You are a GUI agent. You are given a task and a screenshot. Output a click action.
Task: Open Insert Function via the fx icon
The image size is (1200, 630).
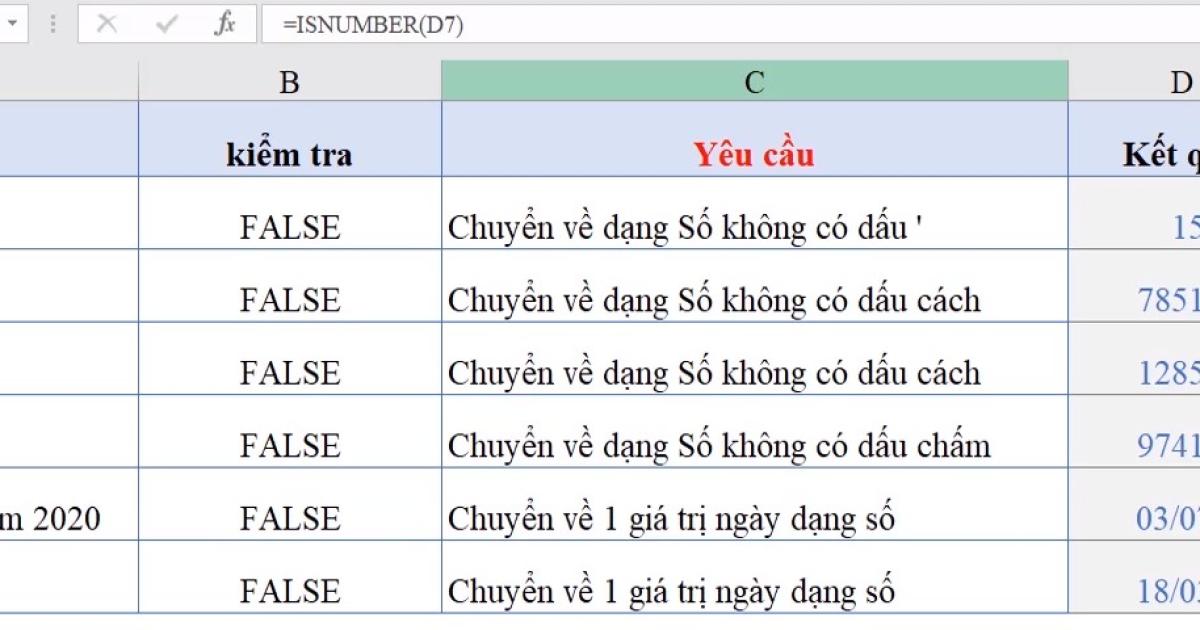pyautogui.click(x=225, y=24)
